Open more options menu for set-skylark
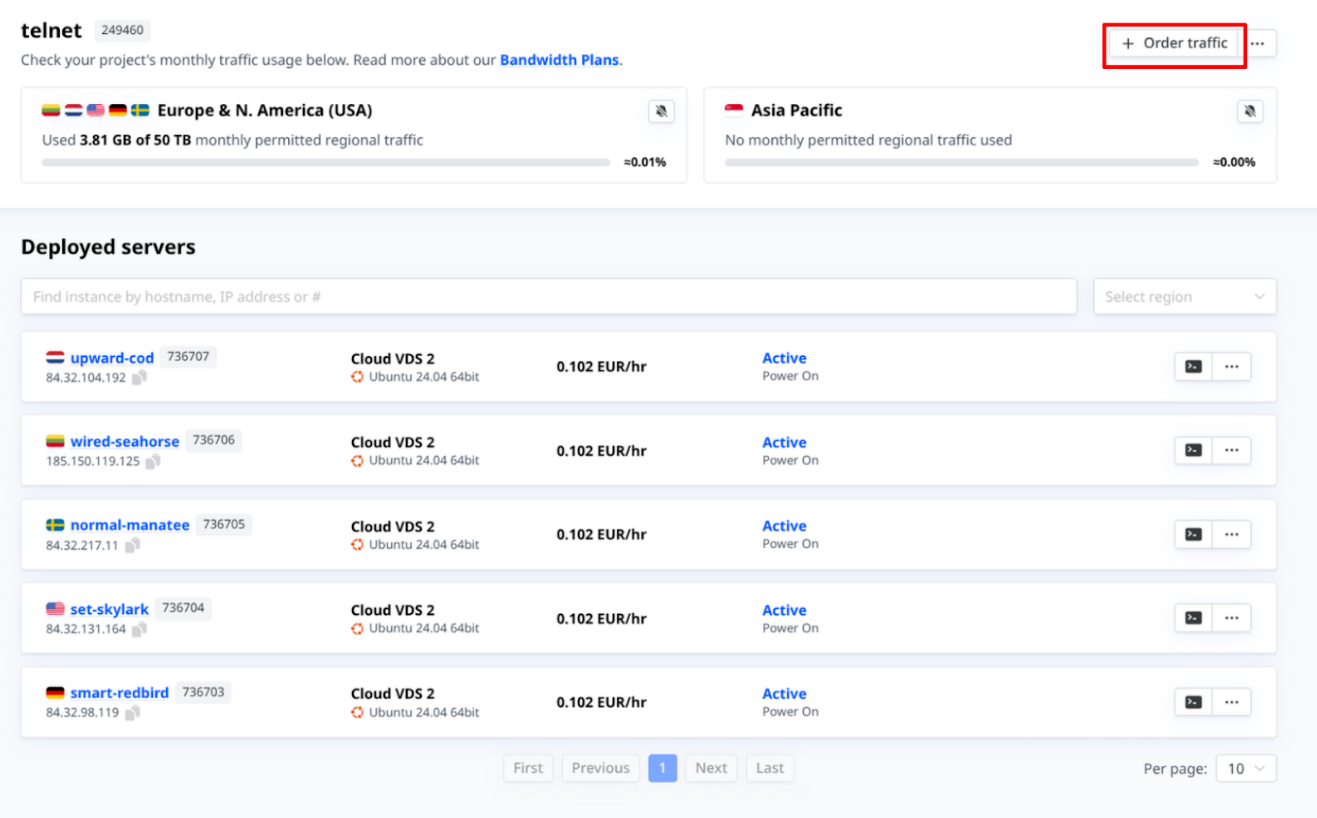 [x=1231, y=618]
